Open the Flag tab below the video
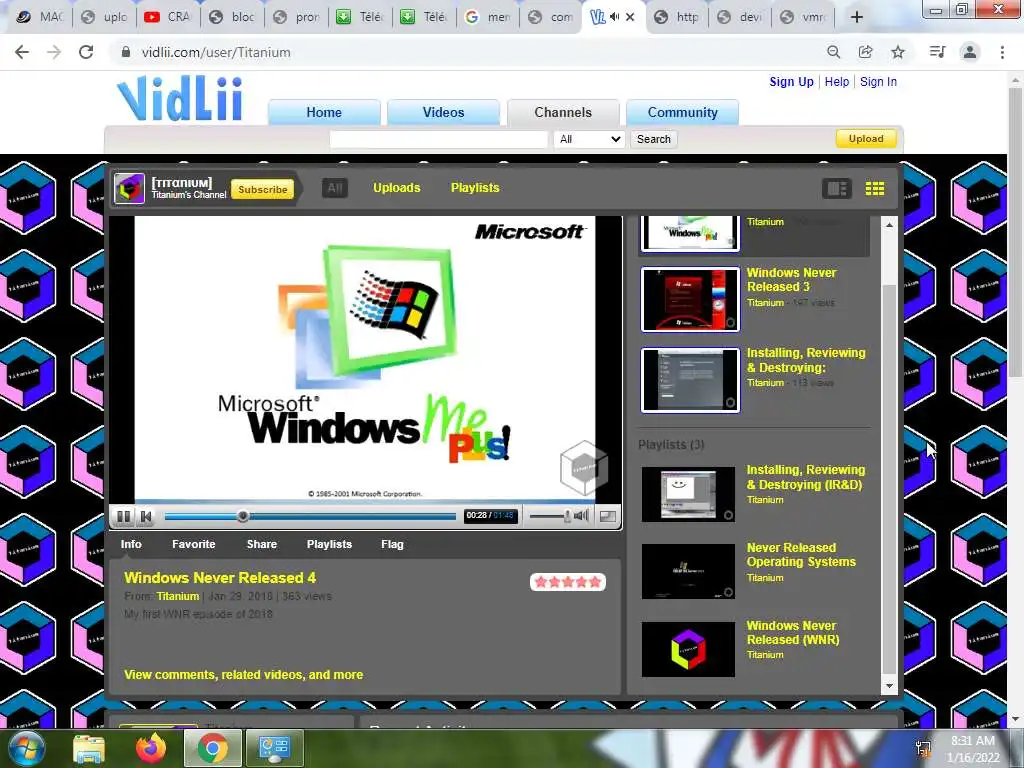 tap(392, 544)
